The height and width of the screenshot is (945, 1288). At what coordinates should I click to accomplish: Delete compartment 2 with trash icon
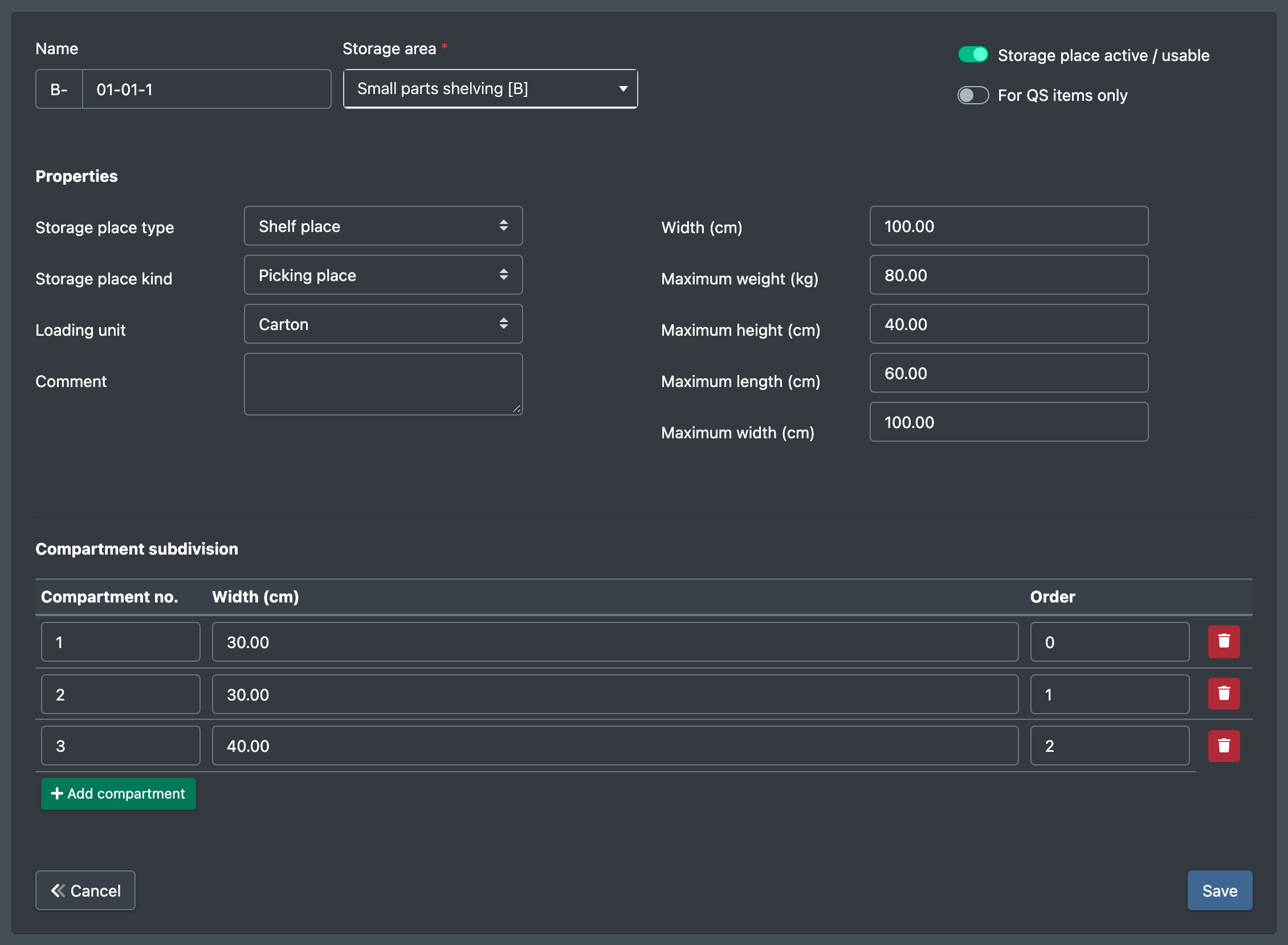1224,693
